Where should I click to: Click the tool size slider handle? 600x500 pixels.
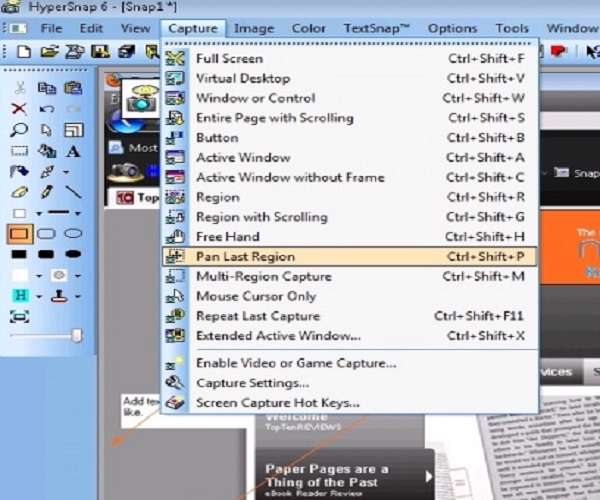[x=77, y=336]
